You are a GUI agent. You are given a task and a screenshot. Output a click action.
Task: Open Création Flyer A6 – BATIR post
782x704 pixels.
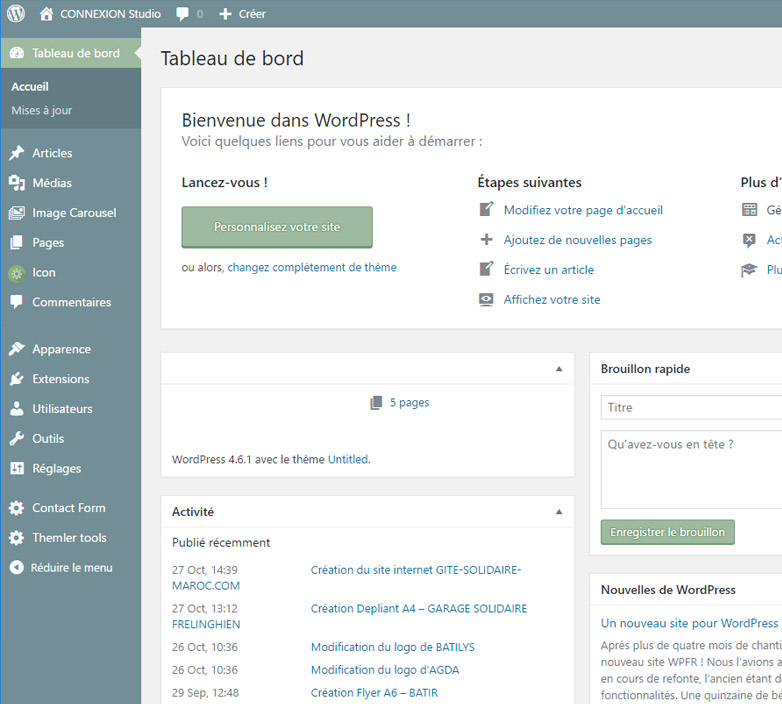pos(374,693)
